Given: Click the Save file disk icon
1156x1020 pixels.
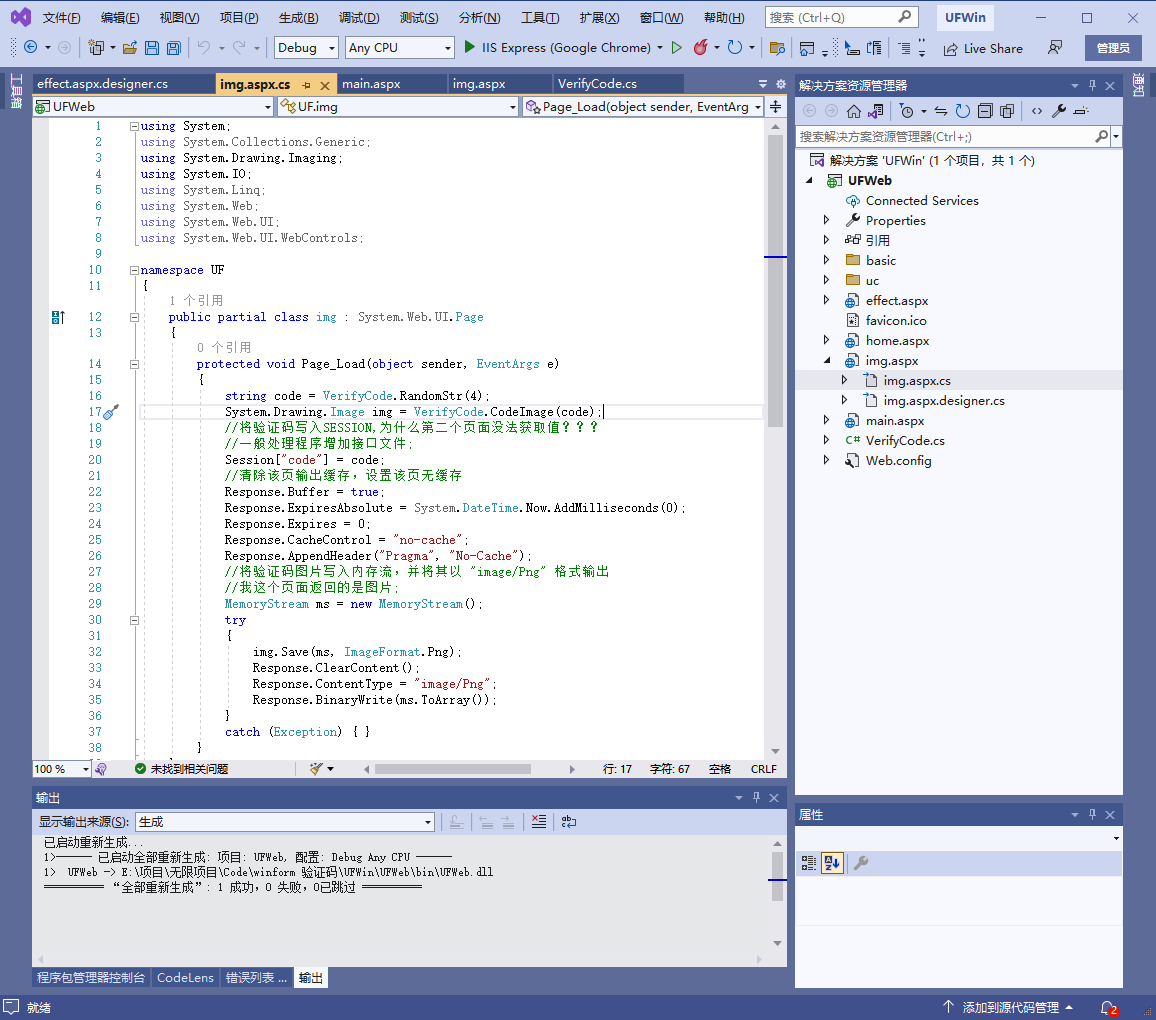Looking at the screenshot, I should pos(152,48).
